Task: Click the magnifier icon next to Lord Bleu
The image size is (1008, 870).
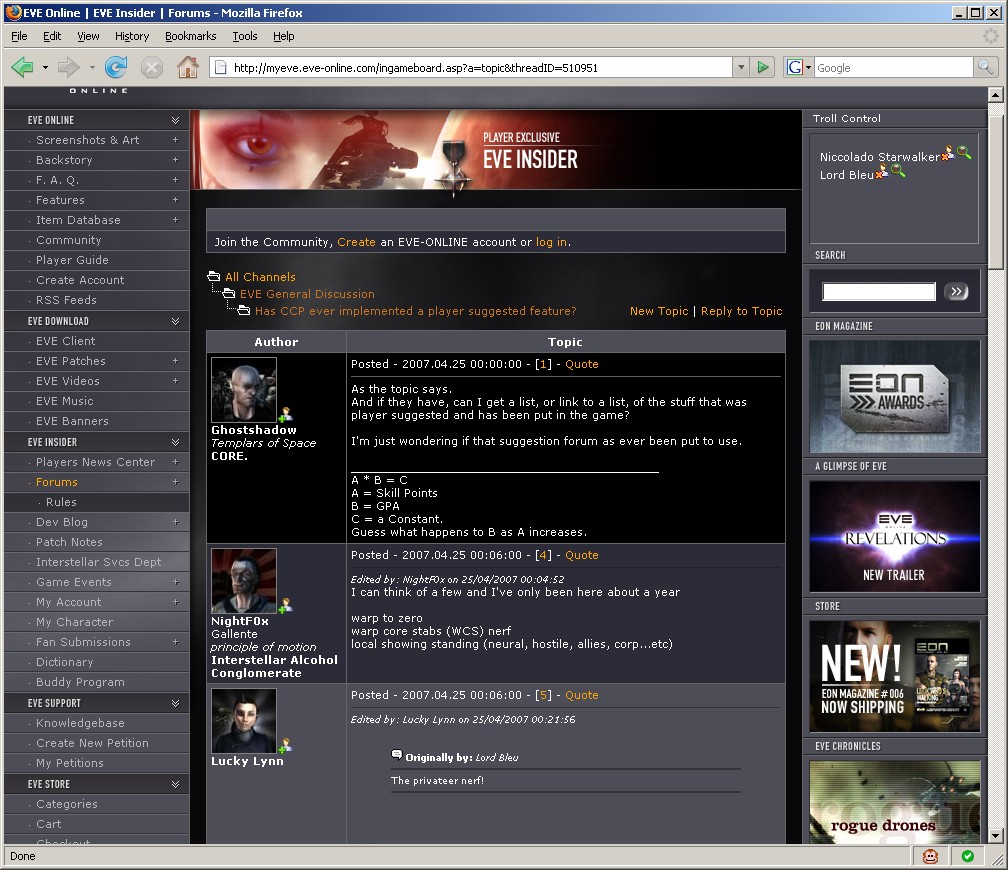Action: tap(898, 171)
